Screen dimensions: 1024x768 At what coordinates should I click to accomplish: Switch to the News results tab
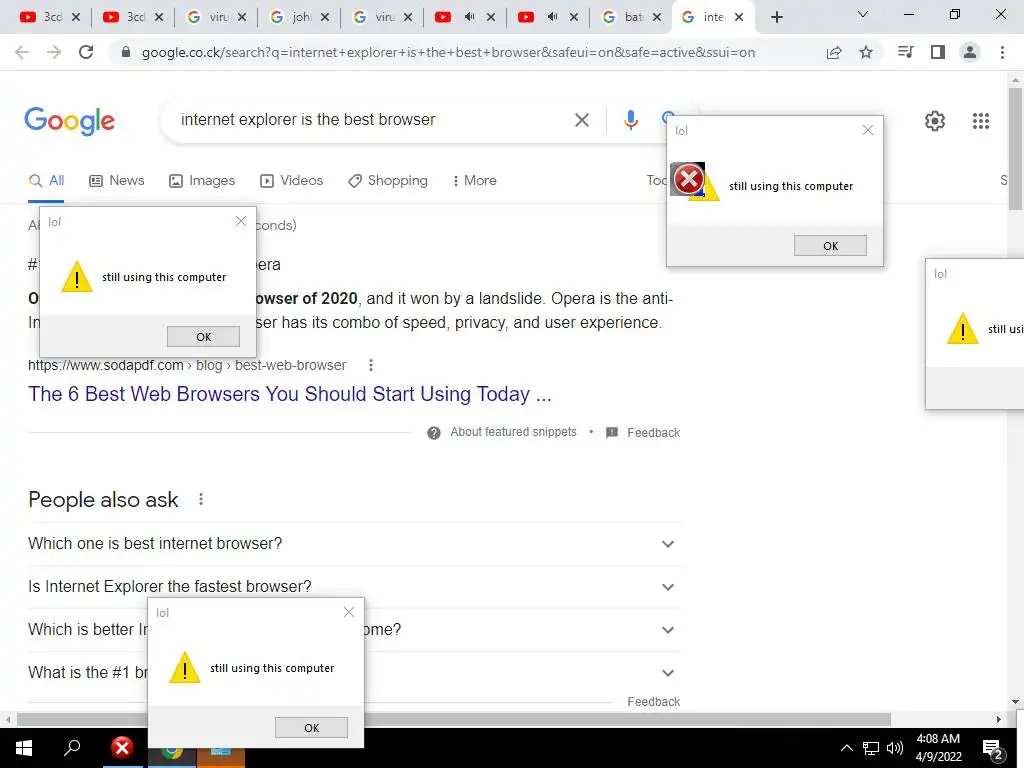tap(117, 181)
